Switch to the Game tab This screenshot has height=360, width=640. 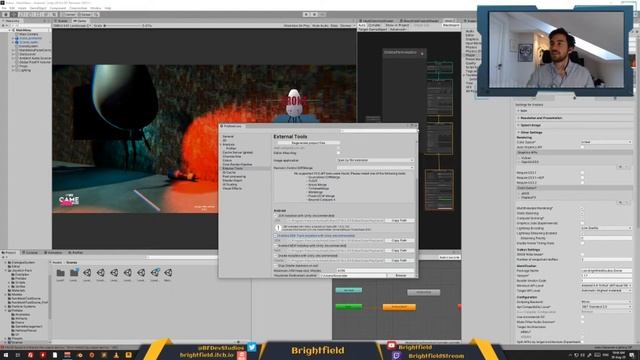(x=80, y=21)
